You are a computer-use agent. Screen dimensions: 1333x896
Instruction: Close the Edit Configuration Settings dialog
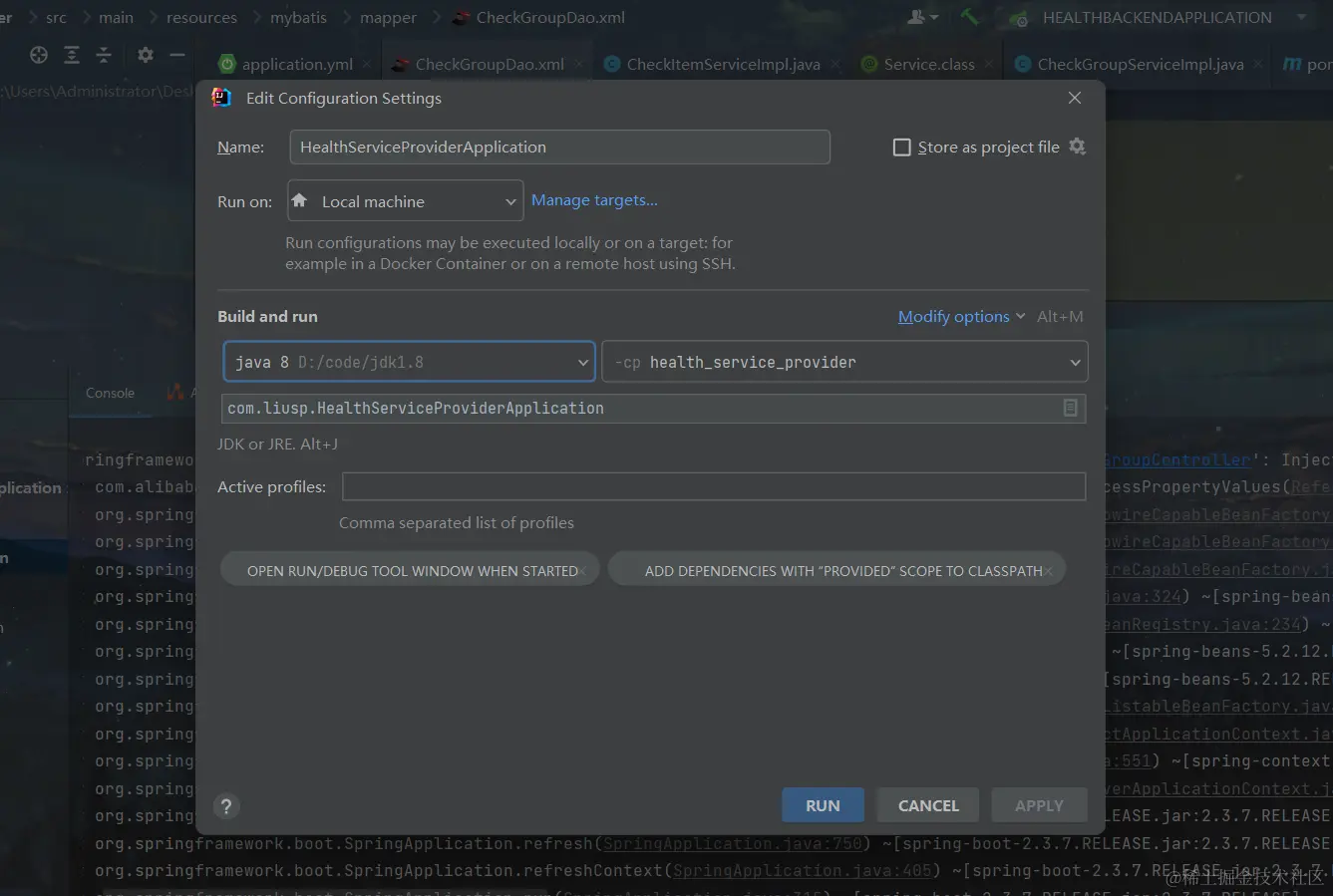click(x=1075, y=98)
